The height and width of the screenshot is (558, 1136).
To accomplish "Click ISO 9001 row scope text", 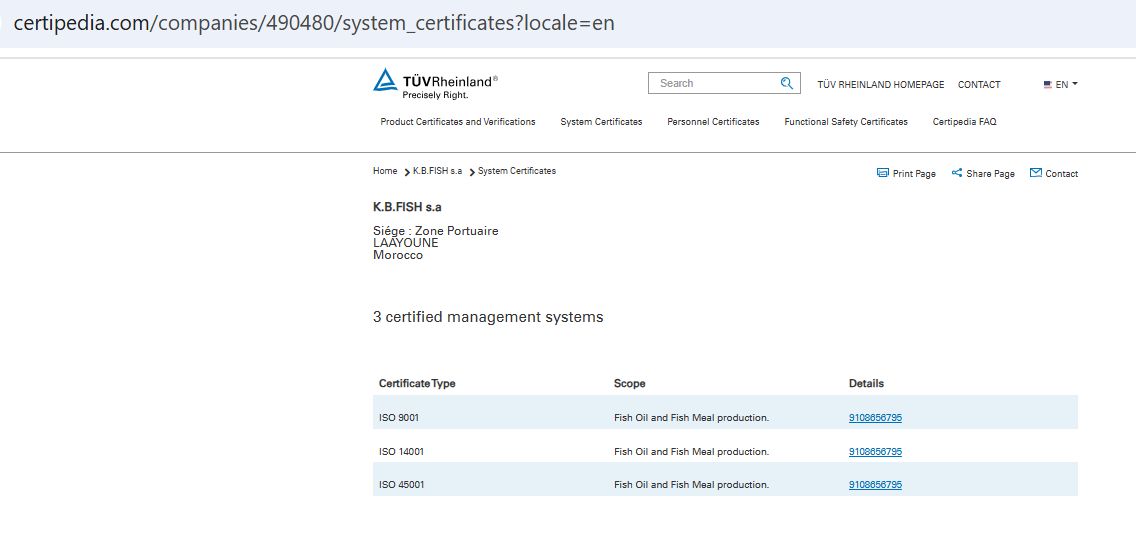I will [x=691, y=418].
